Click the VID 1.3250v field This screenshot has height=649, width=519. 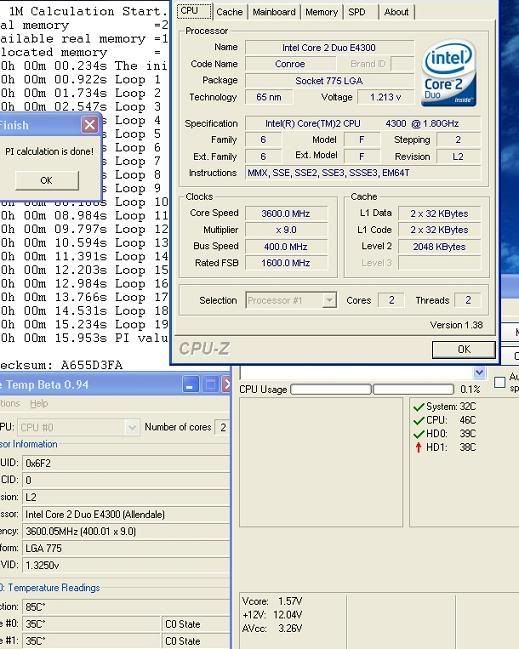[126, 565]
